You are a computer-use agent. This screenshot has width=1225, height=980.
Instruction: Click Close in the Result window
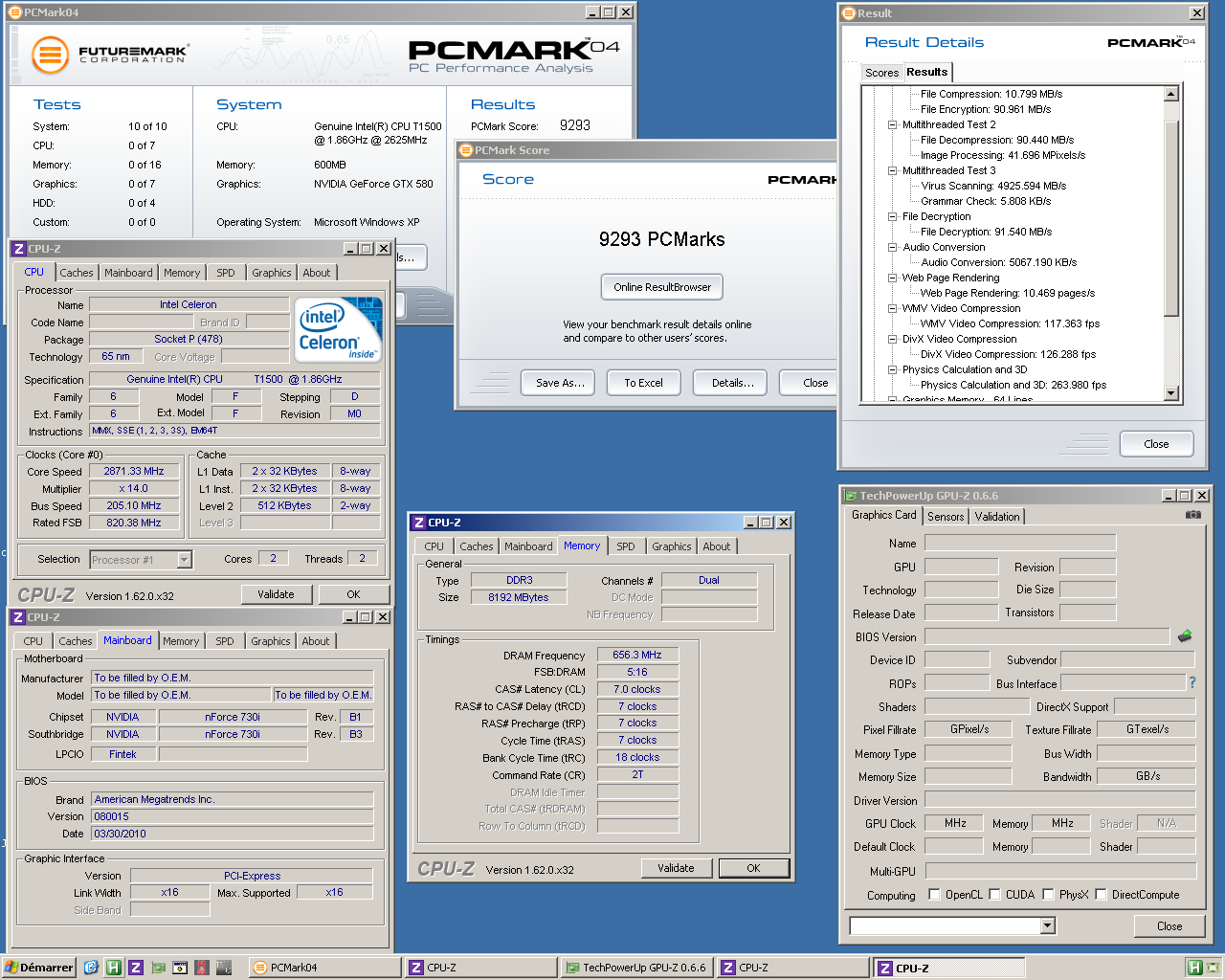1156,444
